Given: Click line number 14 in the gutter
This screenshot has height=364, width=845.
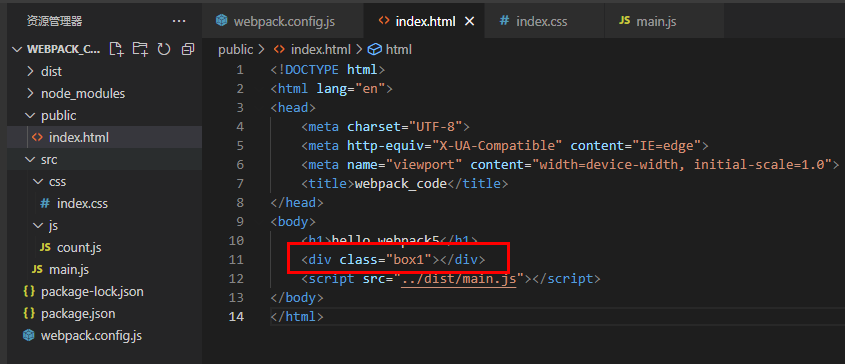Looking at the screenshot, I should point(236,317).
